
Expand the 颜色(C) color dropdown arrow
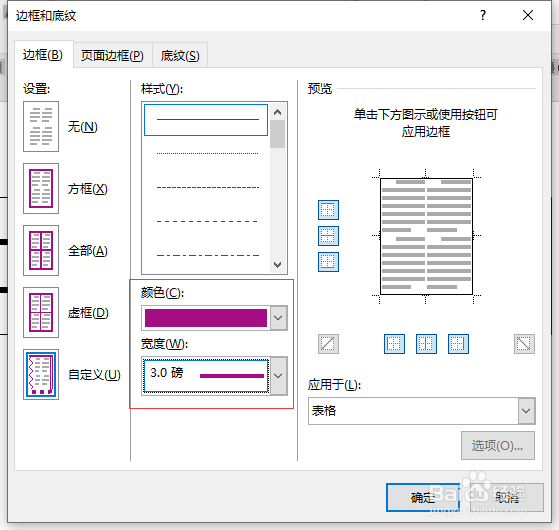pos(278,318)
